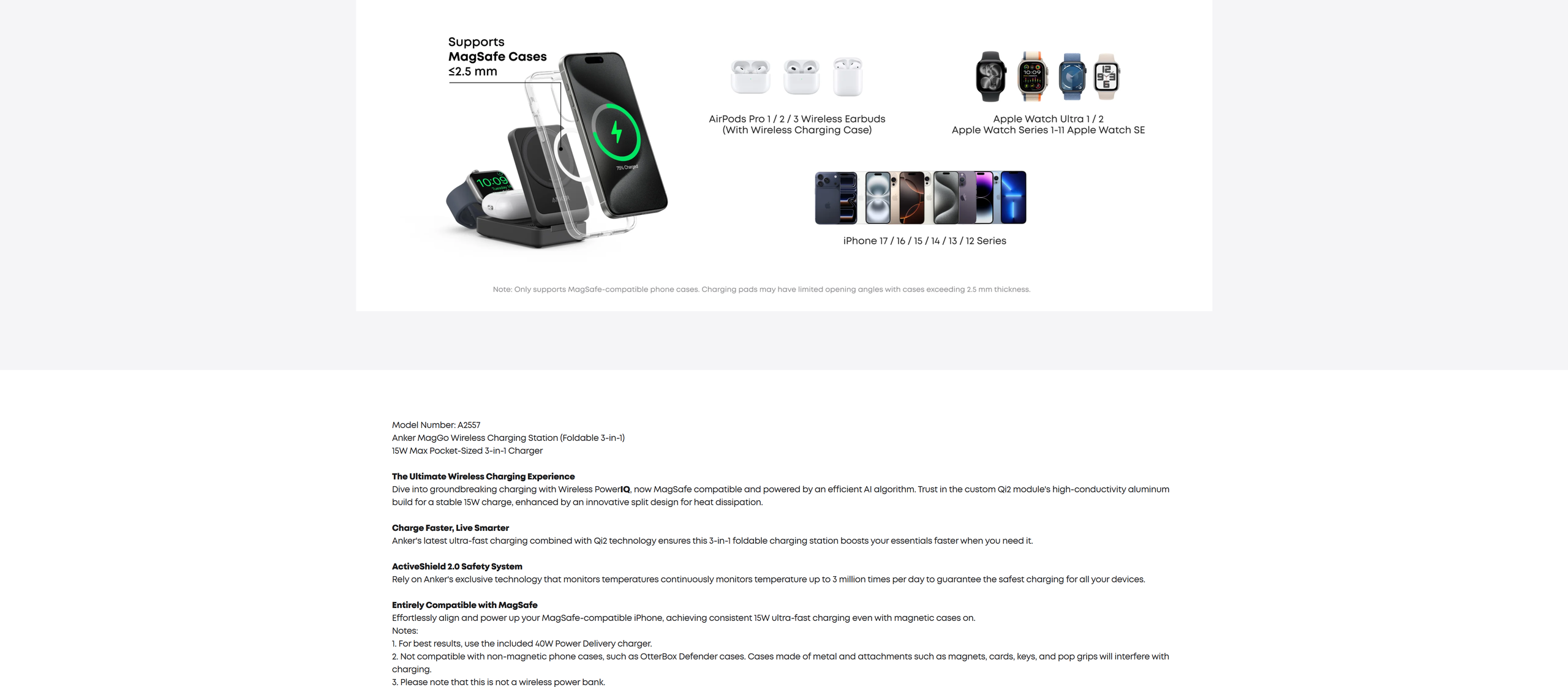
Task: Click the starlight Apple Watch with numeral face
Action: tap(1107, 77)
